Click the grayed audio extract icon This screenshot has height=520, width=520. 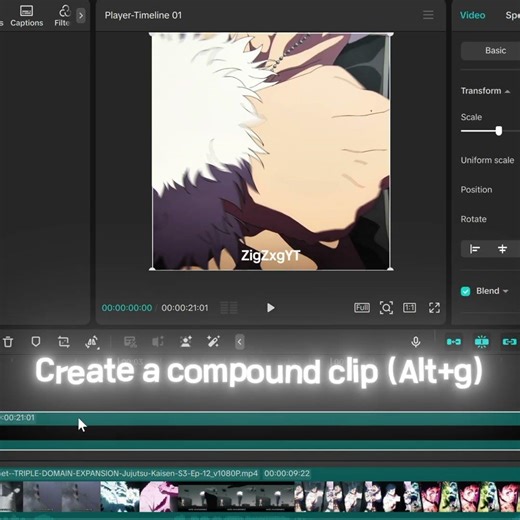[x=158, y=342]
